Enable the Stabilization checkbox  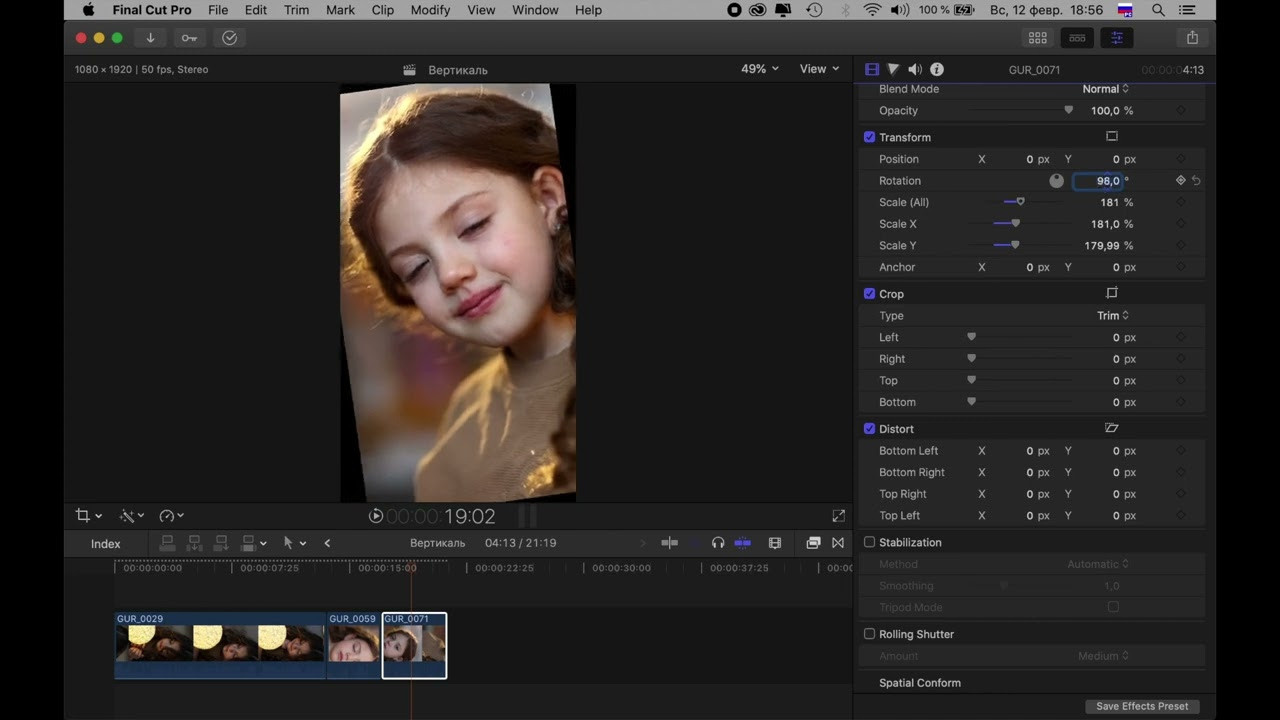(x=869, y=542)
